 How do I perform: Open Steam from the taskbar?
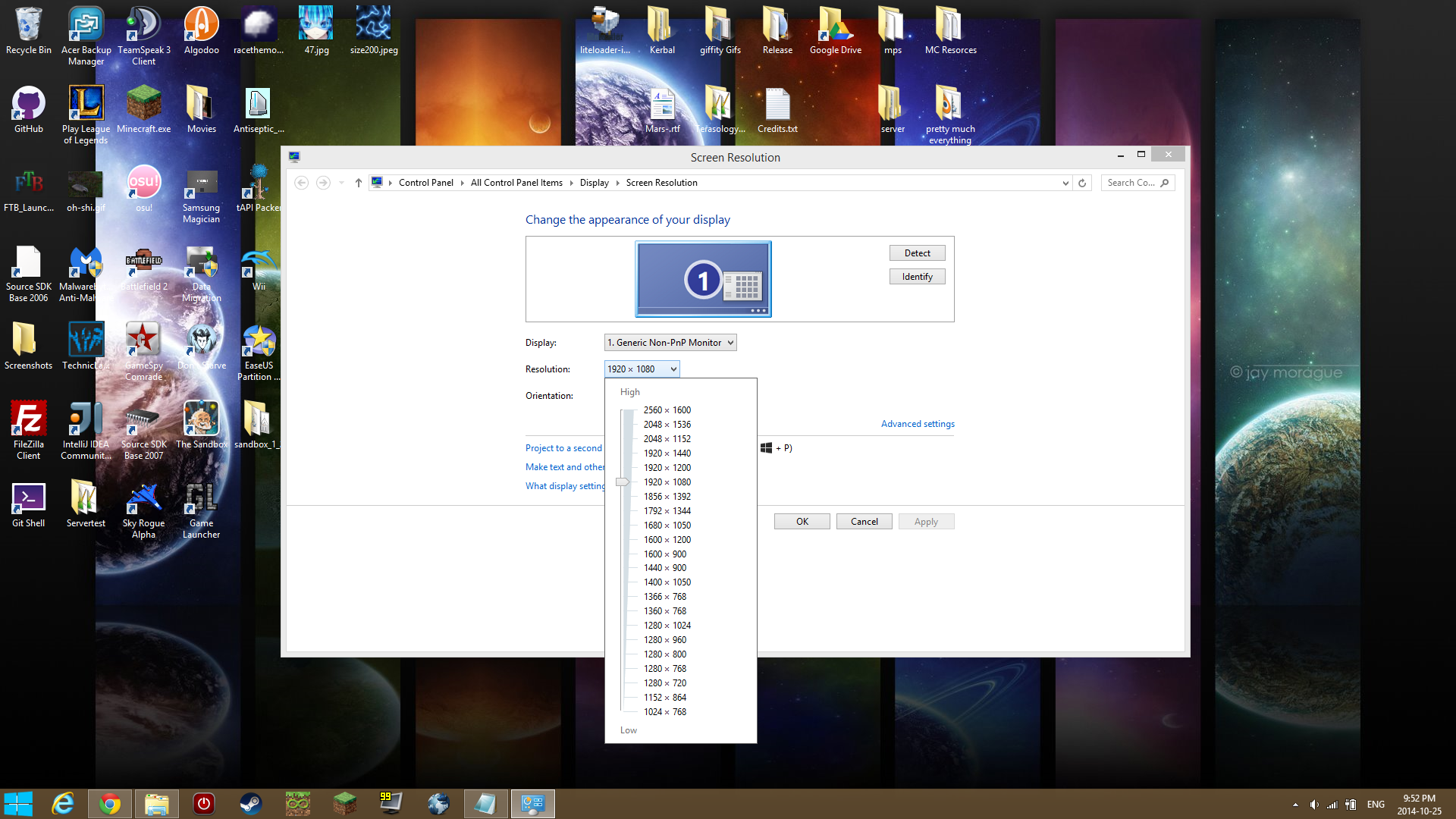tap(251, 803)
